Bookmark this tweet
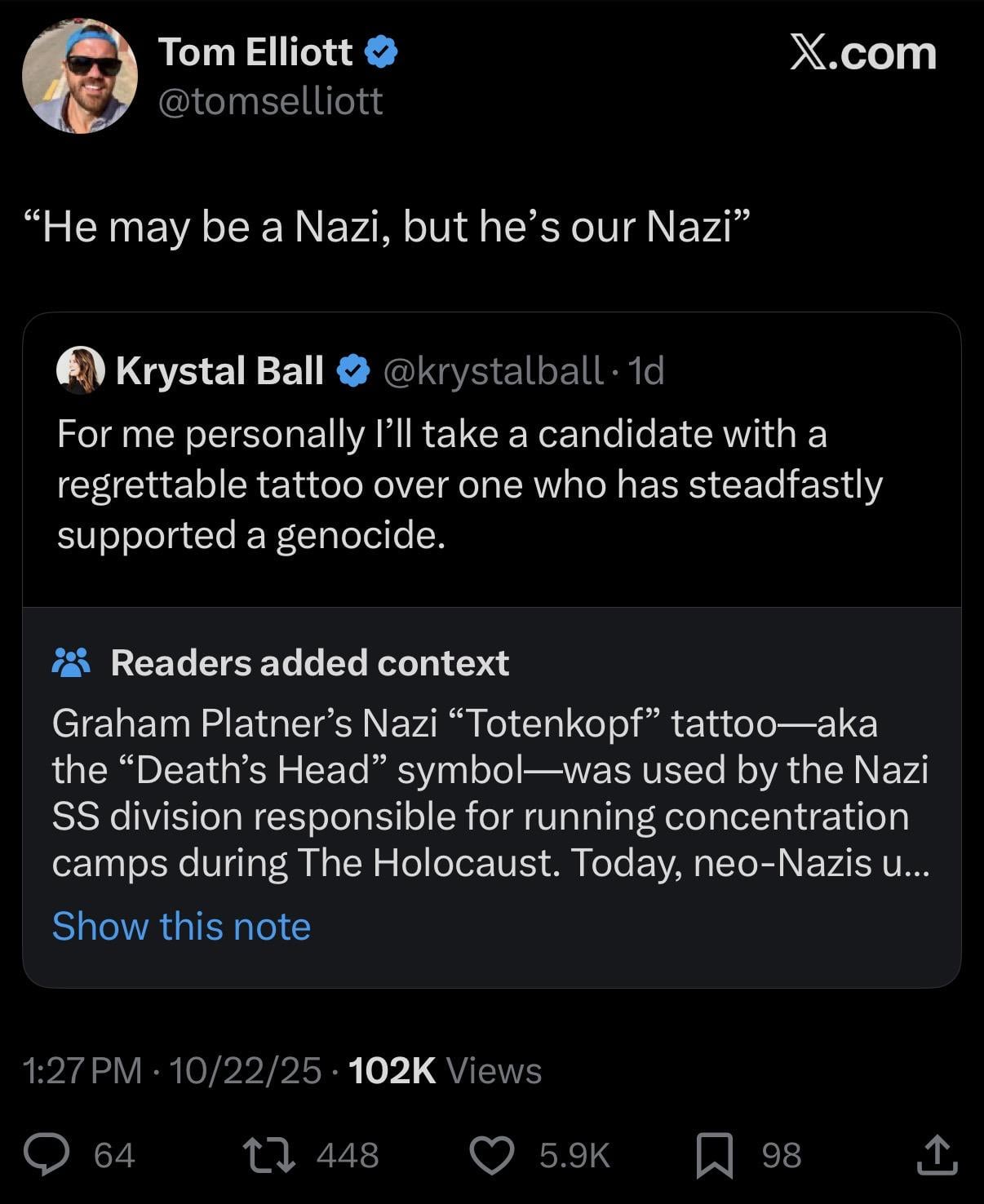Image resolution: width=984 pixels, height=1204 pixels. (x=714, y=1155)
